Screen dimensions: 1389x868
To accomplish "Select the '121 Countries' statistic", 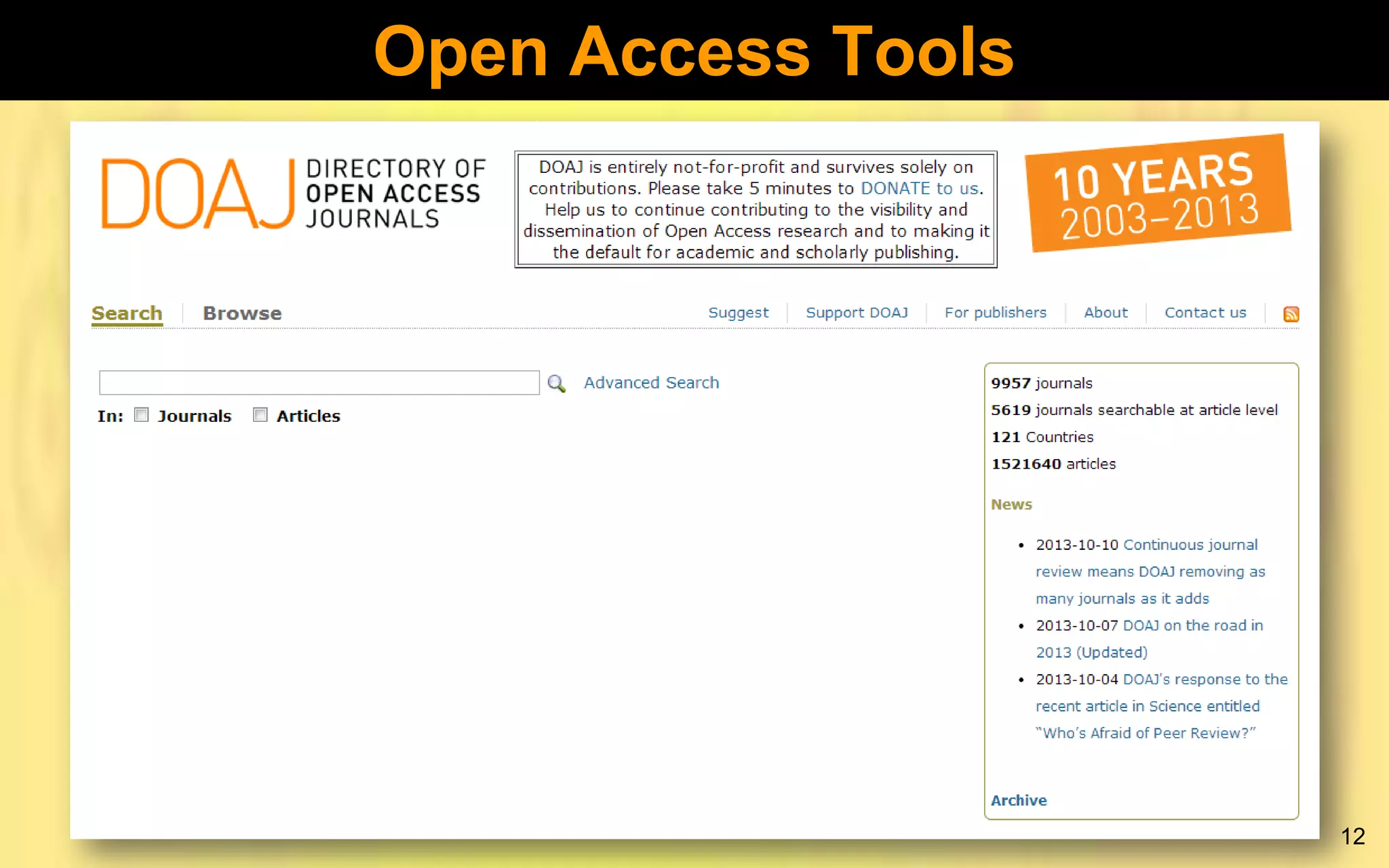I will pos(1042,437).
